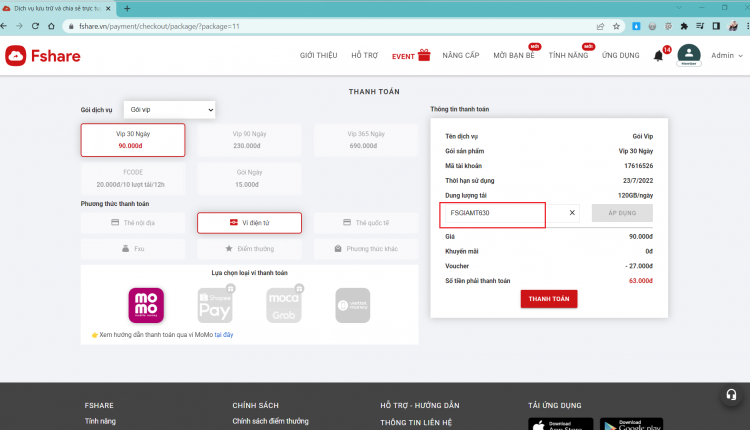Select the Viettel Money wallet
Screen dimensions: 750x430
pos(353,305)
